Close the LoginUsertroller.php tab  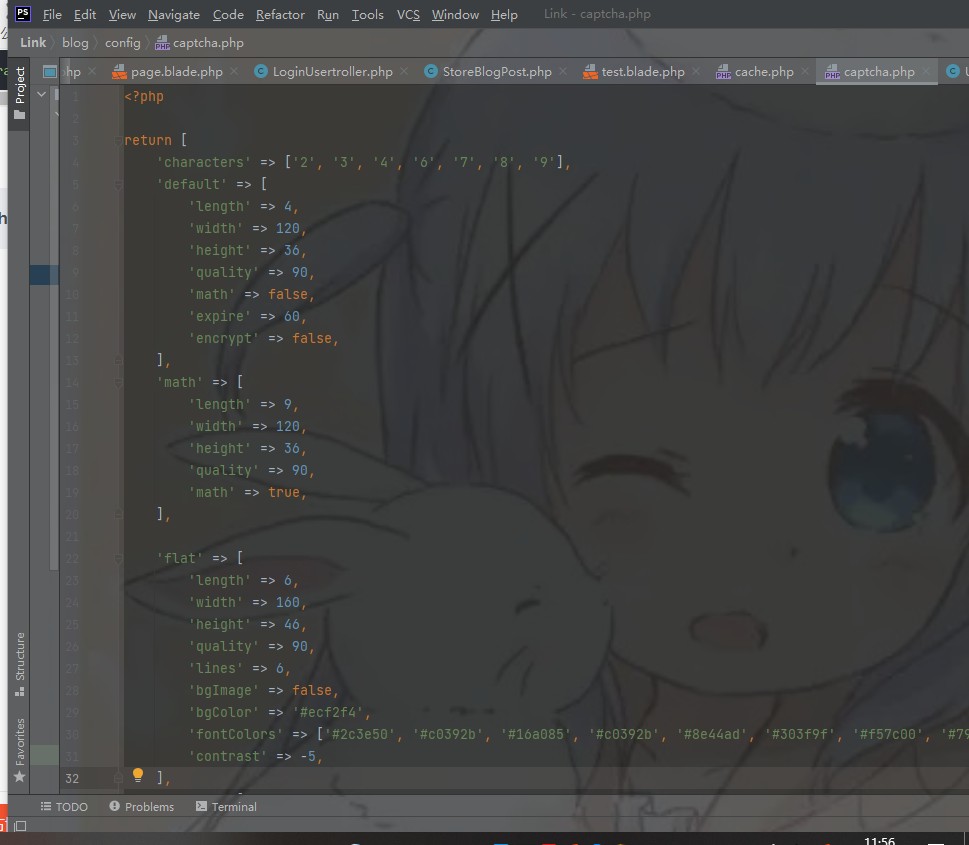[x=404, y=72]
